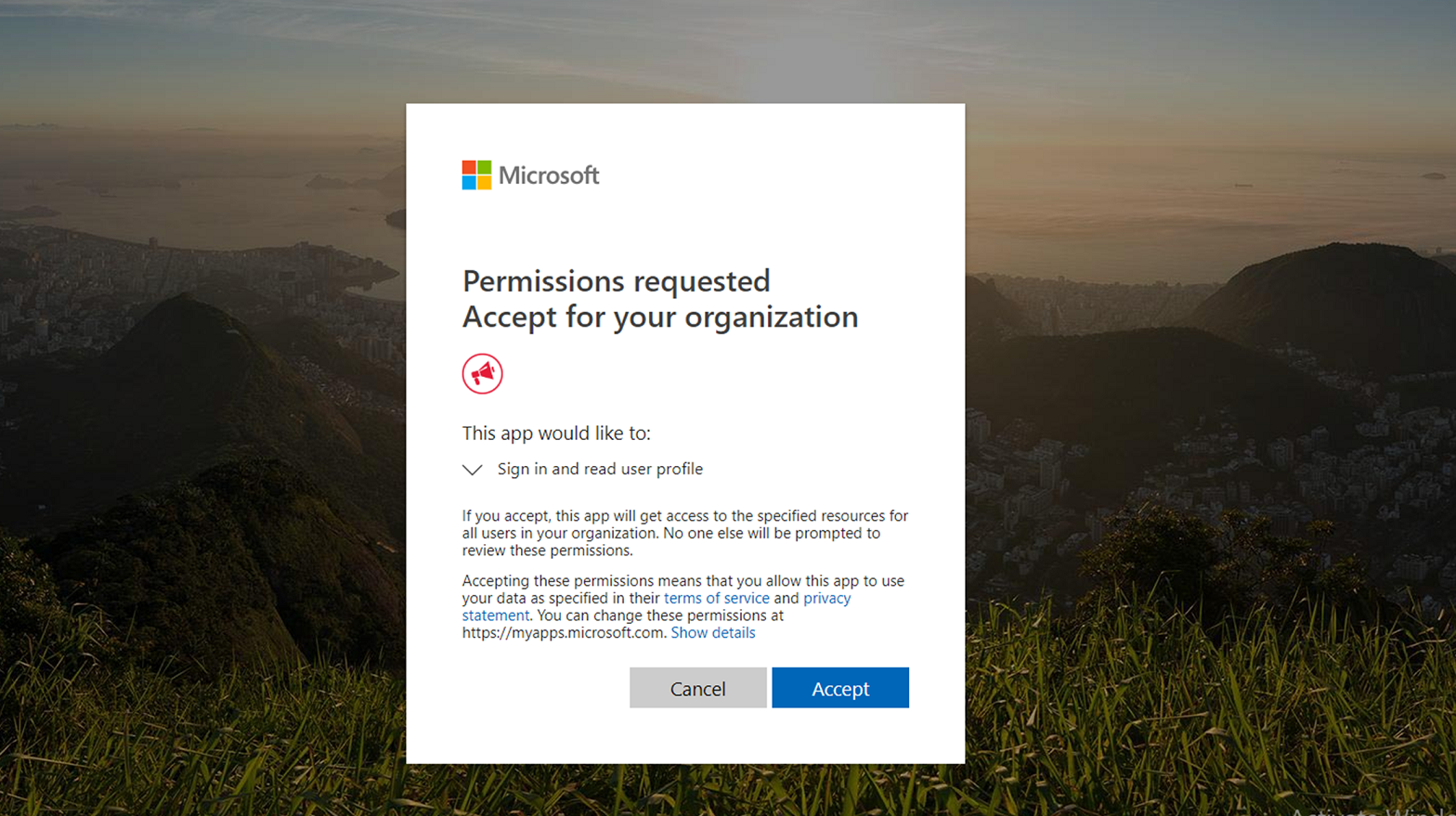Click the 'Permissions requested' heading
This screenshot has height=816, width=1456.
[616, 280]
